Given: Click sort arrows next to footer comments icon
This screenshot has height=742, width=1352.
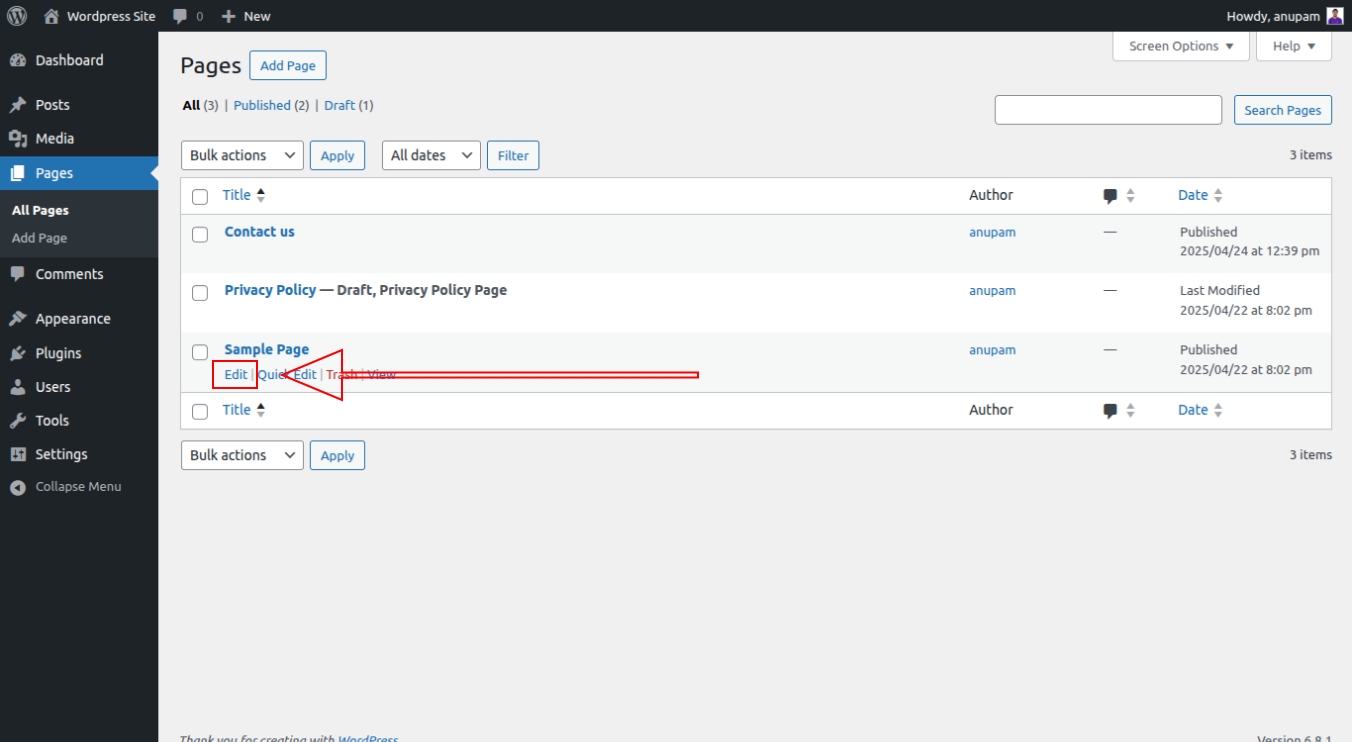Looking at the screenshot, I should point(1130,411).
